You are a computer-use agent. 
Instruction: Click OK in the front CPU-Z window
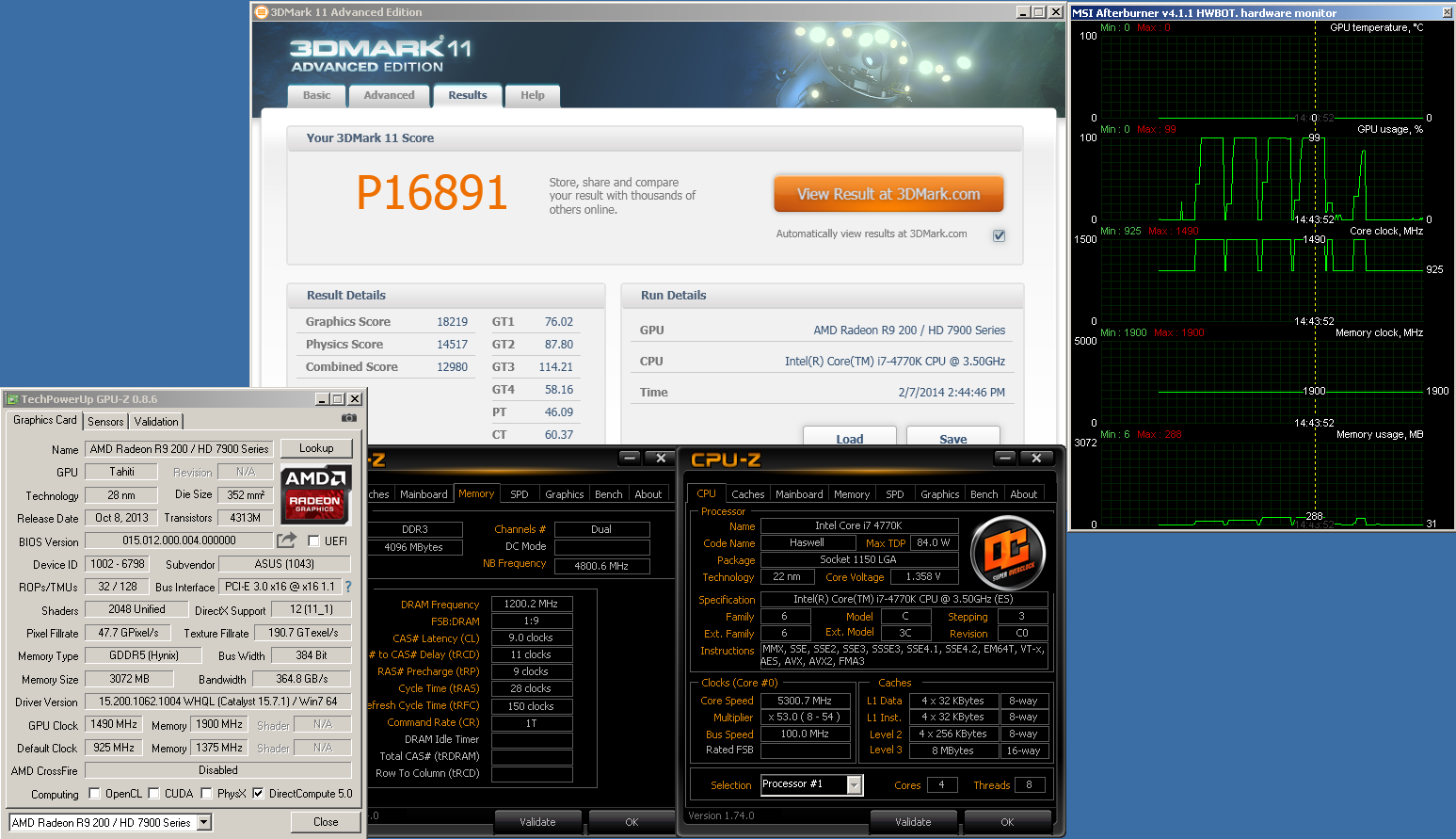pyautogui.click(x=1007, y=822)
